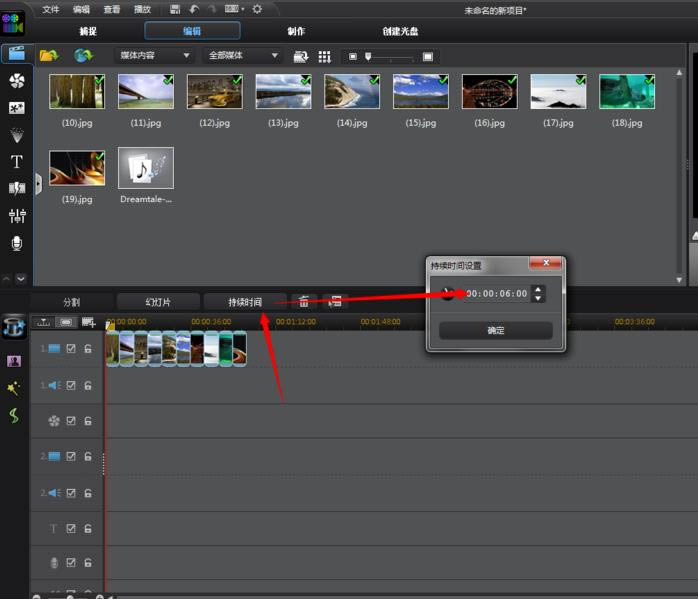Expand the room list down chevron

pyautogui.click(x=20, y=279)
